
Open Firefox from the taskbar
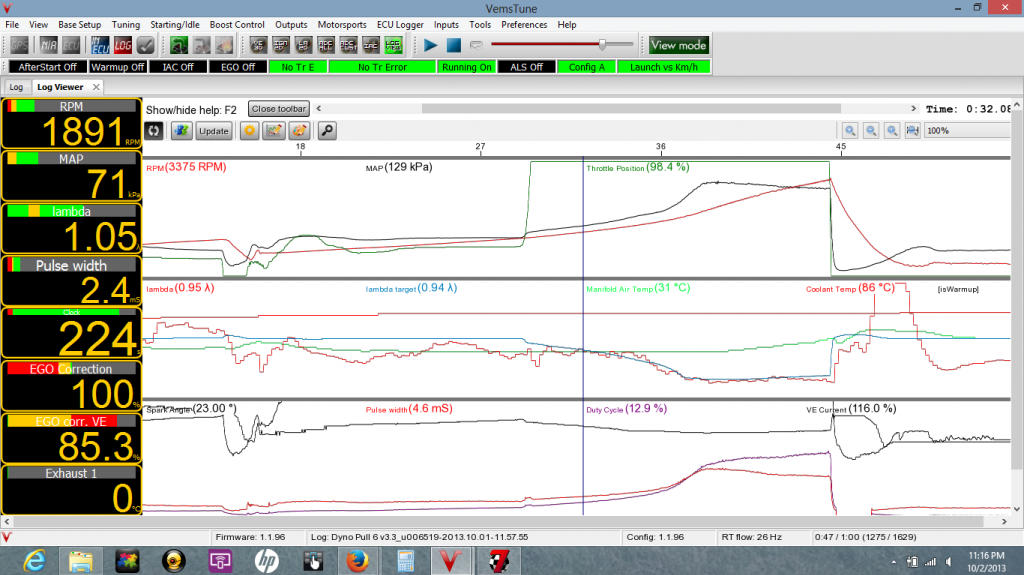(x=357, y=561)
